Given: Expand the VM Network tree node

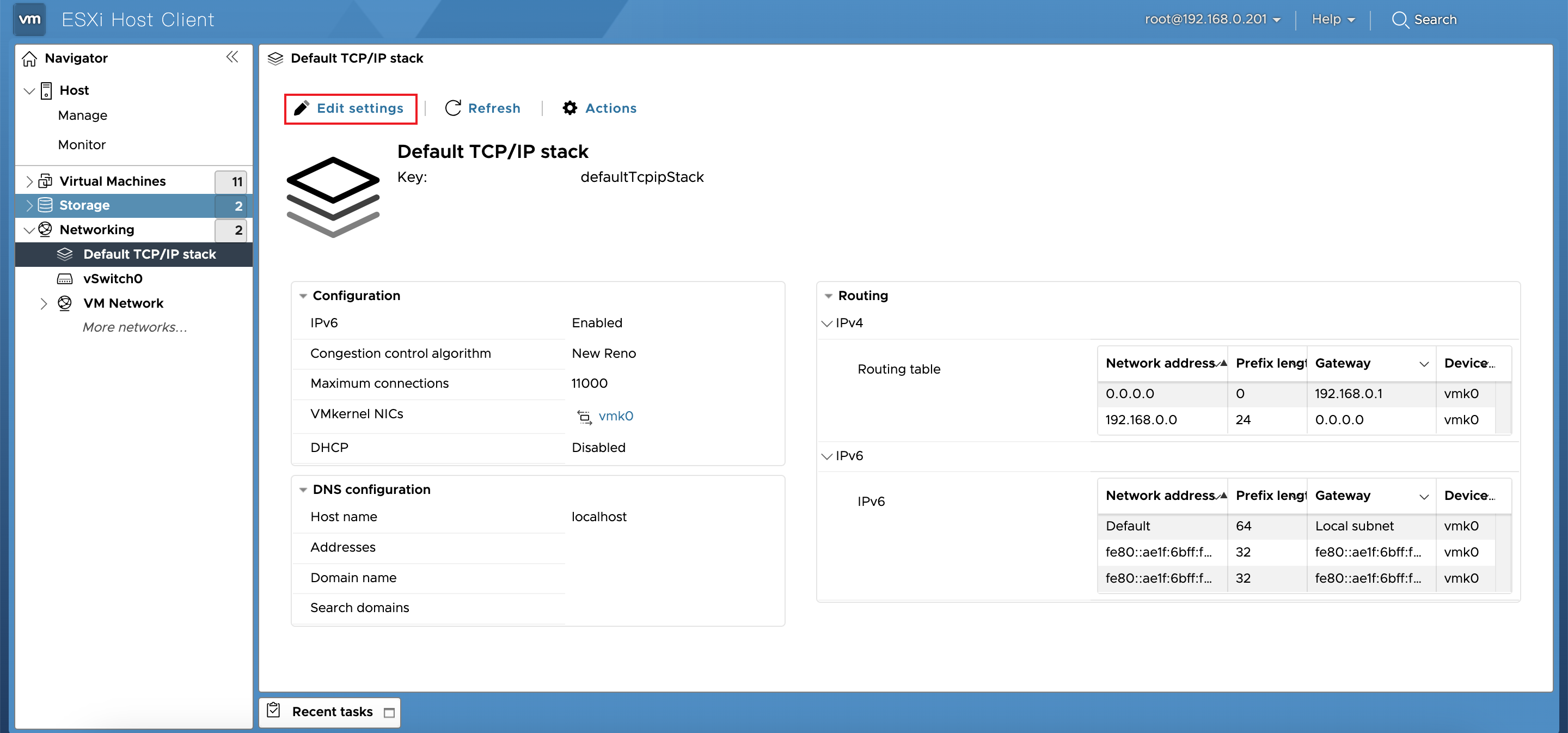Looking at the screenshot, I should [x=43, y=303].
